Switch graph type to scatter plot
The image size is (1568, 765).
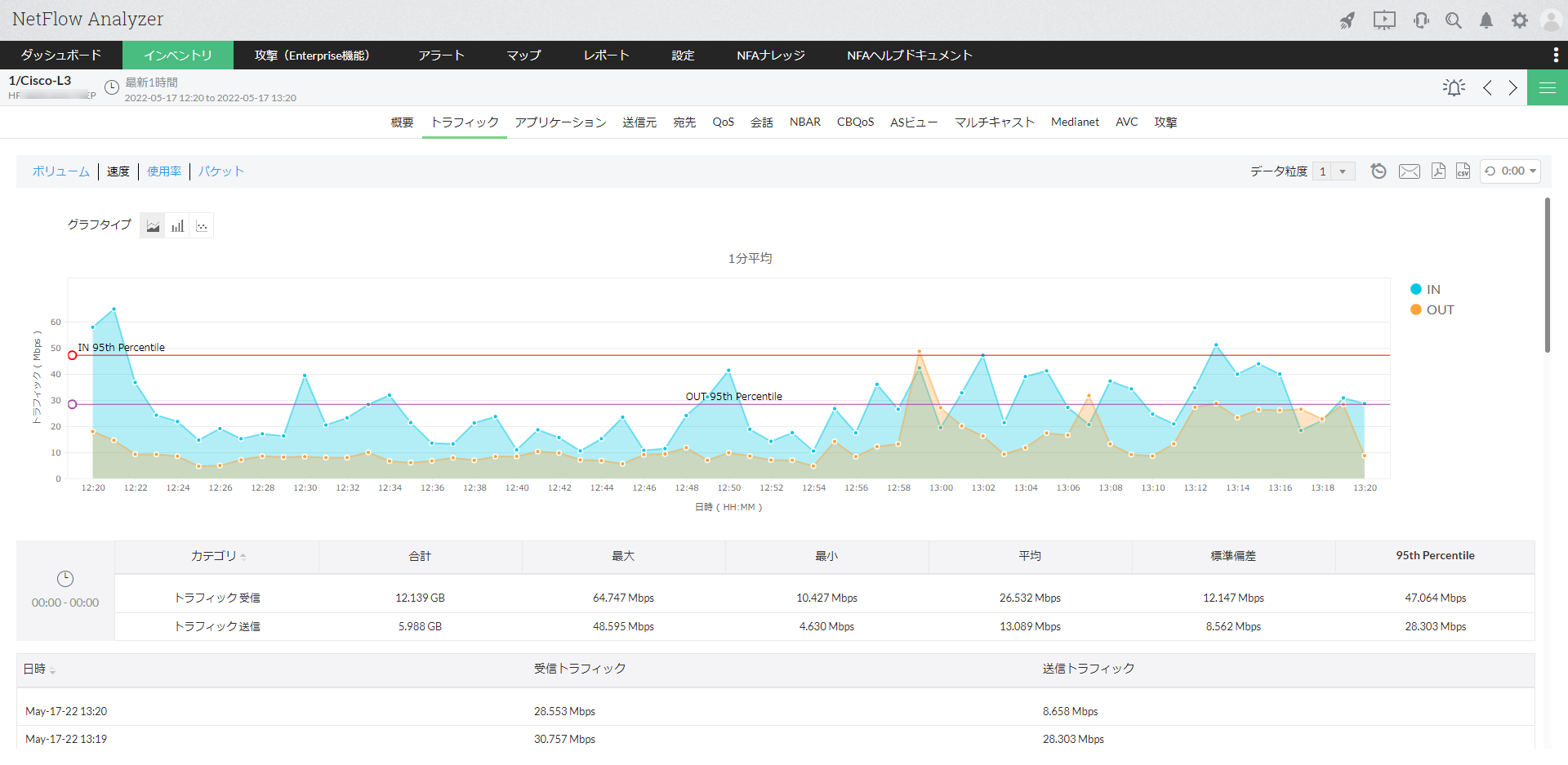(202, 226)
